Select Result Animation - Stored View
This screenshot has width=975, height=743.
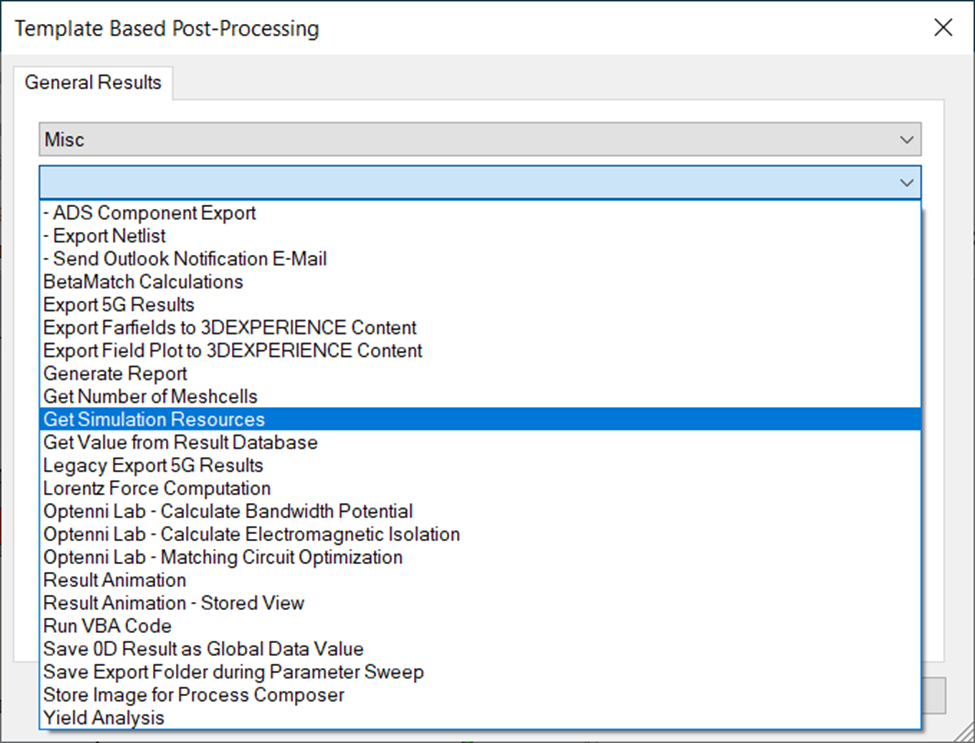pyautogui.click(x=480, y=603)
